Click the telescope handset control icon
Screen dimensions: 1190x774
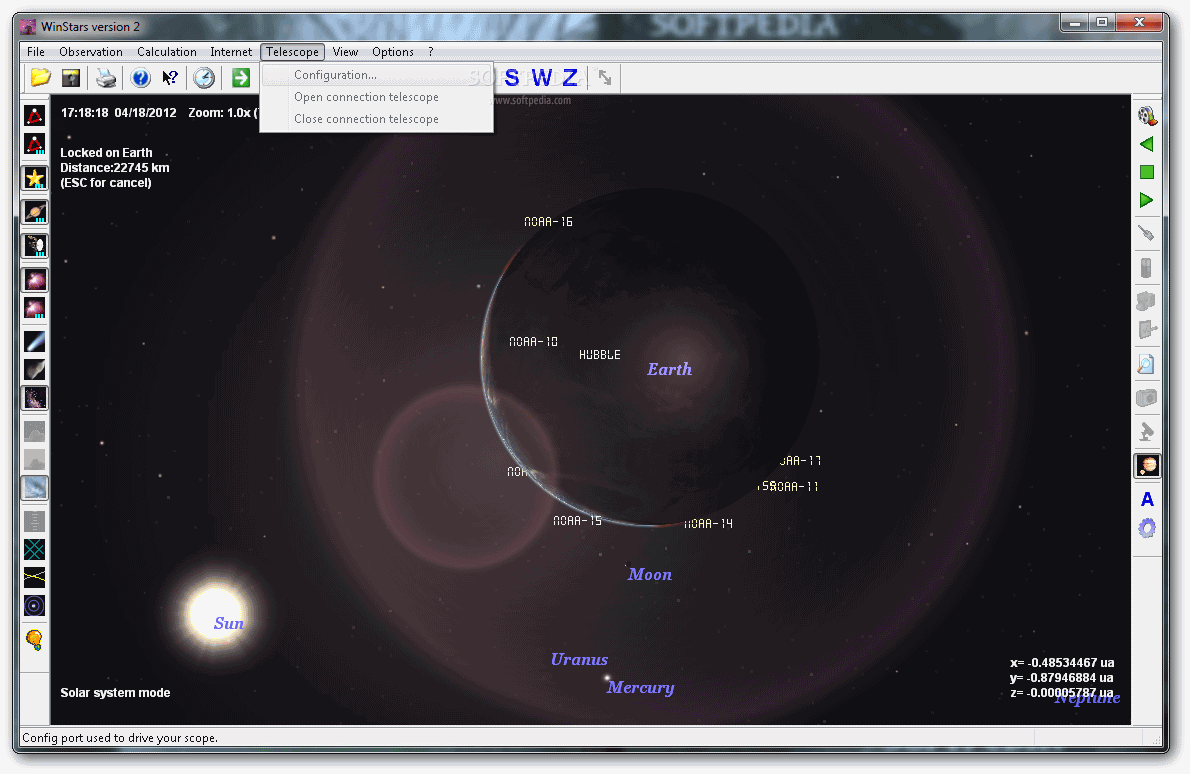tap(1147, 234)
